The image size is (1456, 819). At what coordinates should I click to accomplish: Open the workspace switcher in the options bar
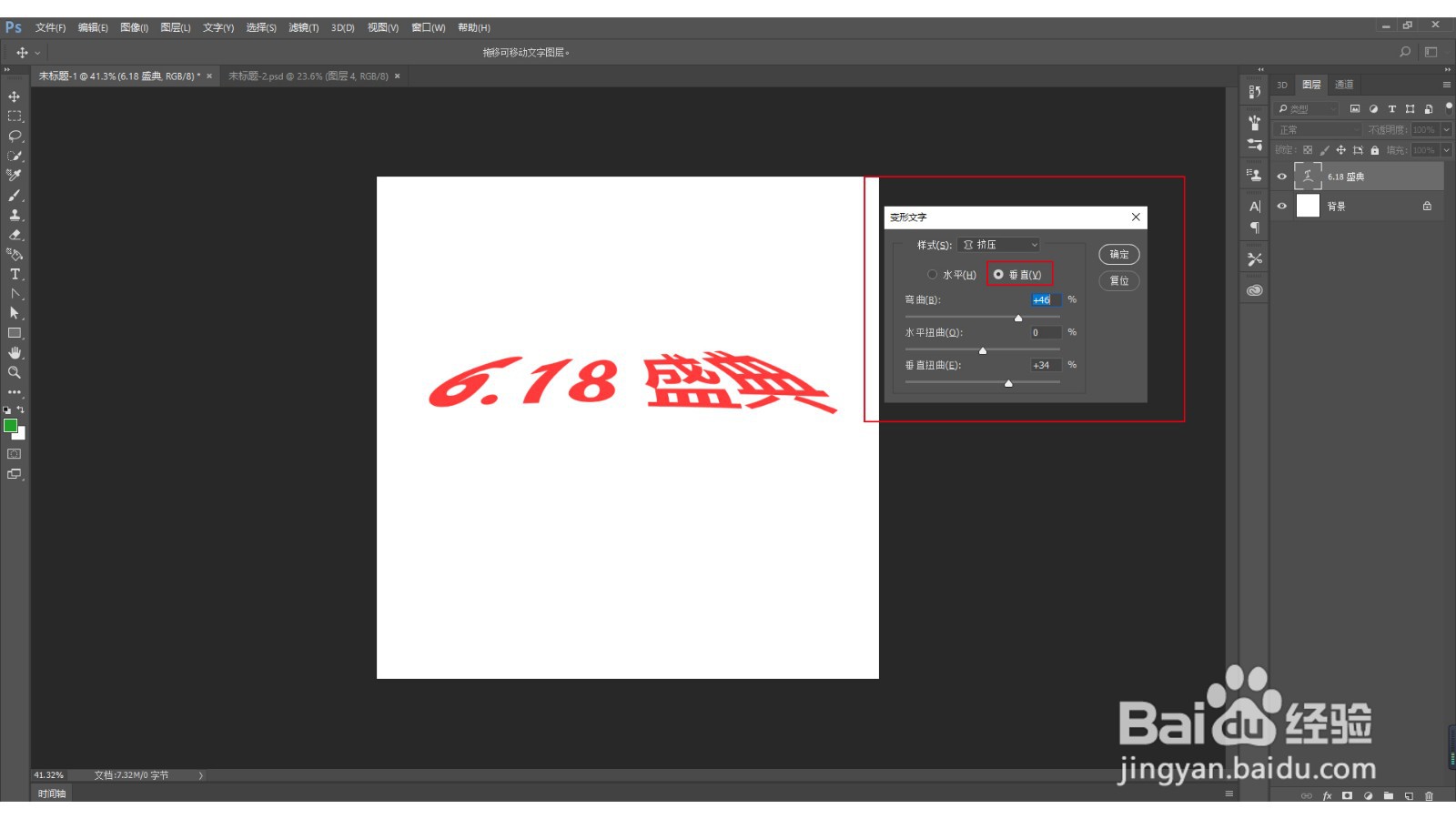click(x=1431, y=52)
